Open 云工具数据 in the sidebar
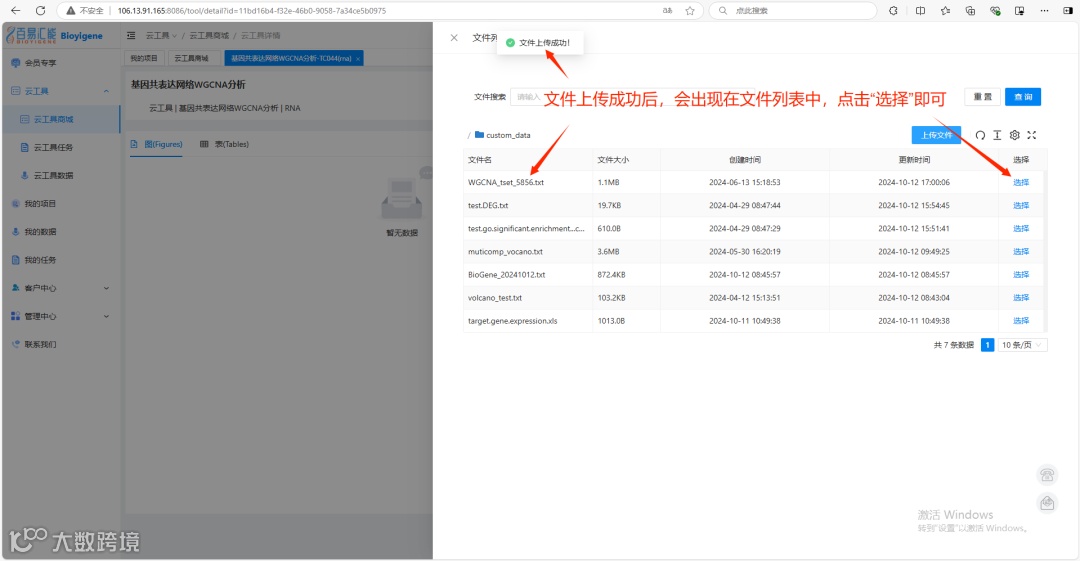 (x=53, y=176)
